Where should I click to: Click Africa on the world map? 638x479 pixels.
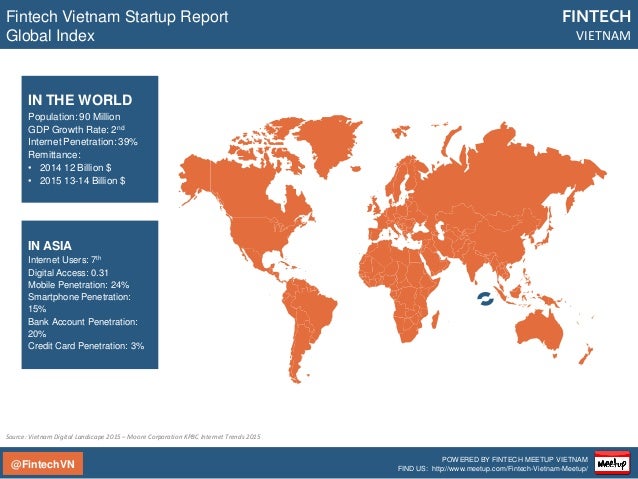[x=401, y=285]
